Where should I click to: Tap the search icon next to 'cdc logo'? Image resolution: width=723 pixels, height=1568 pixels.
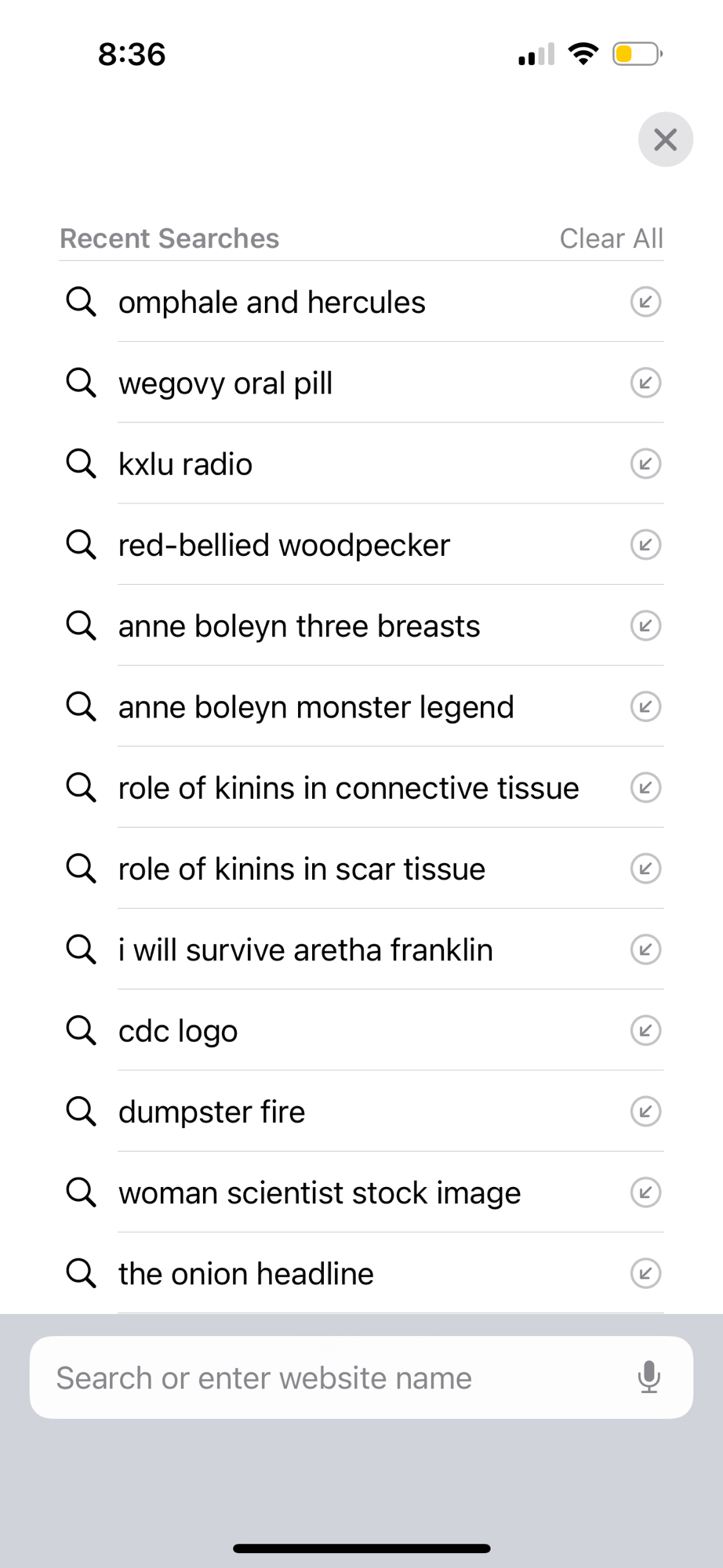(81, 1030)
